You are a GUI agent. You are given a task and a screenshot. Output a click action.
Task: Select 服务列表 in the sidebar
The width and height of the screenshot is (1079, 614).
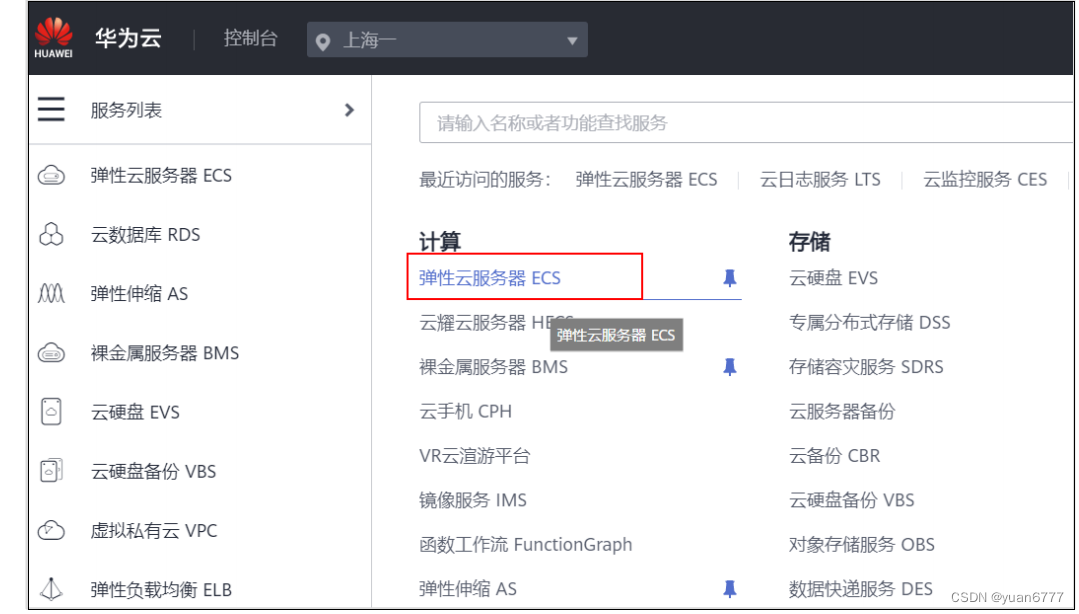click(127, 110)
